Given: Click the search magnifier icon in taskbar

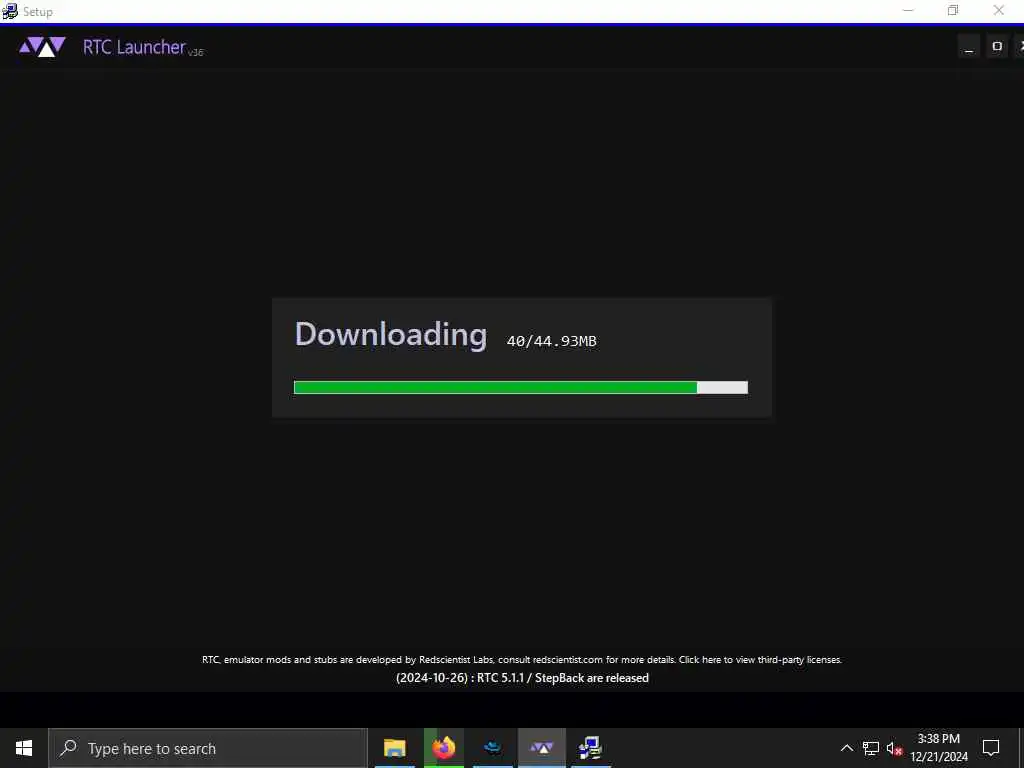Looking at the screenshot, I should pyautogui.click(x=68, y=748).
